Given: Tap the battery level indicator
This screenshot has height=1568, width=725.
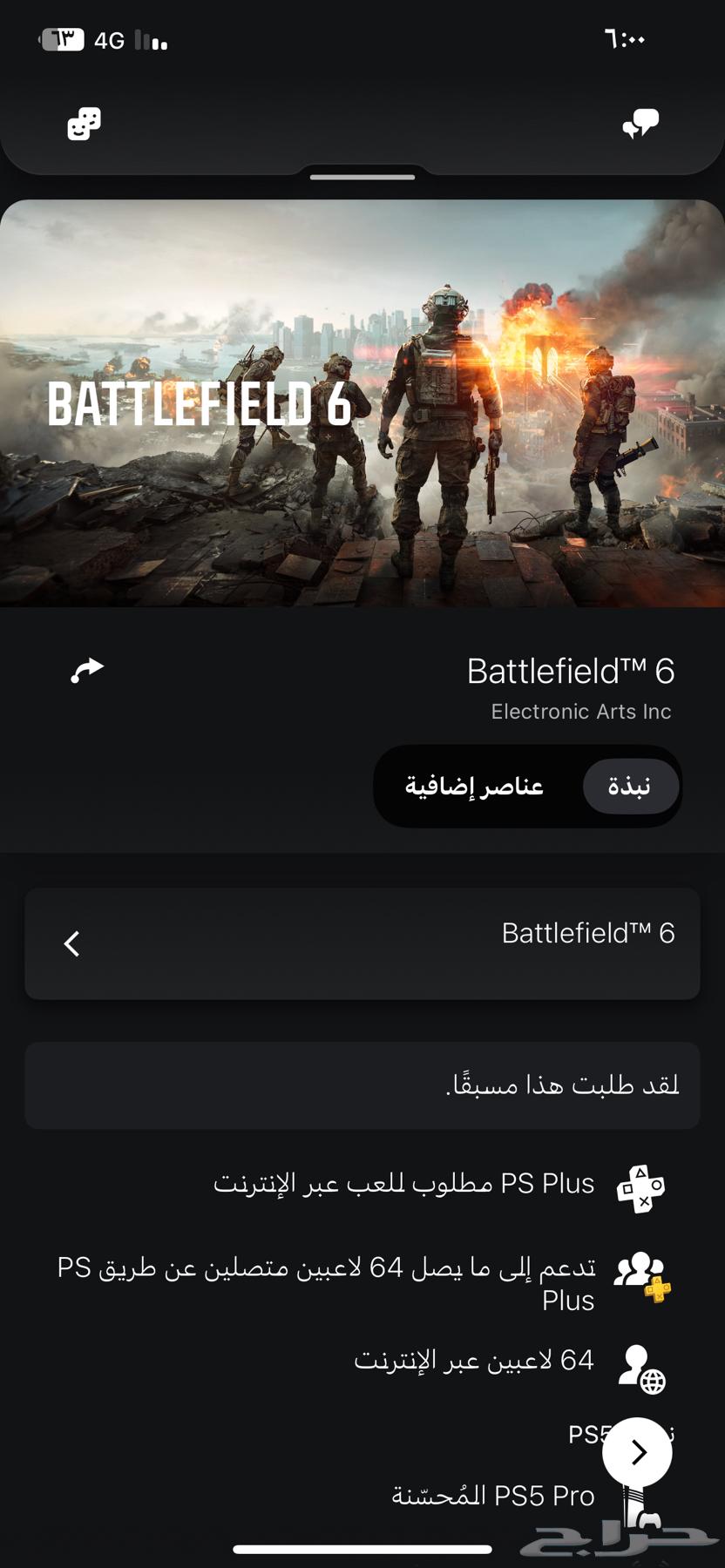Looking at the screenshot, I should coord(61,39).
